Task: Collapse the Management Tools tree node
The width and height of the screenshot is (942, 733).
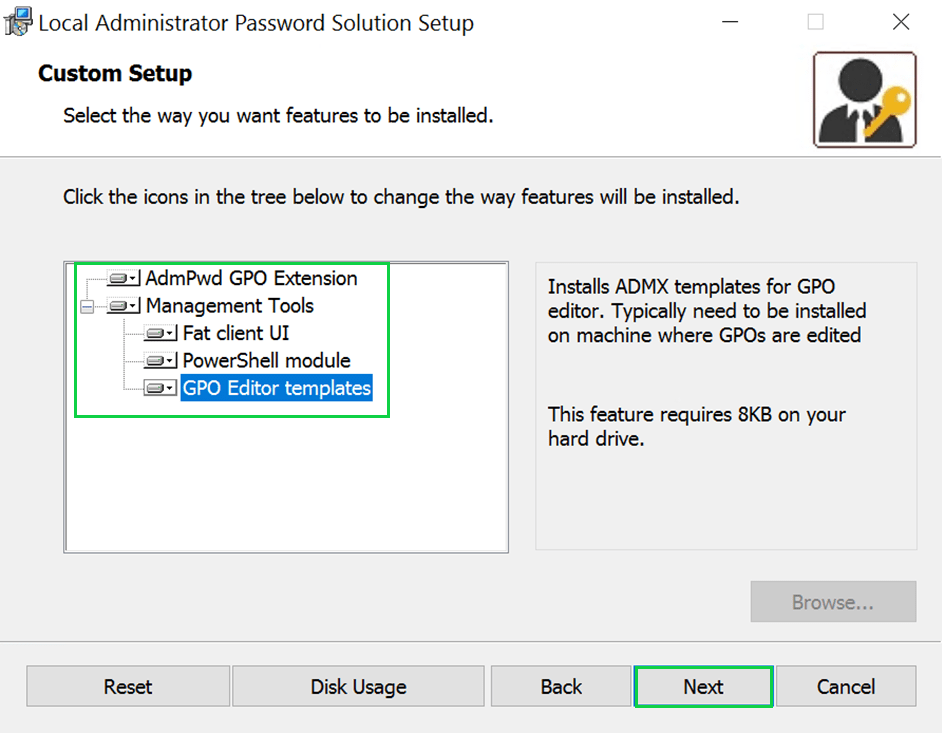Action: [x=88, y=307]
